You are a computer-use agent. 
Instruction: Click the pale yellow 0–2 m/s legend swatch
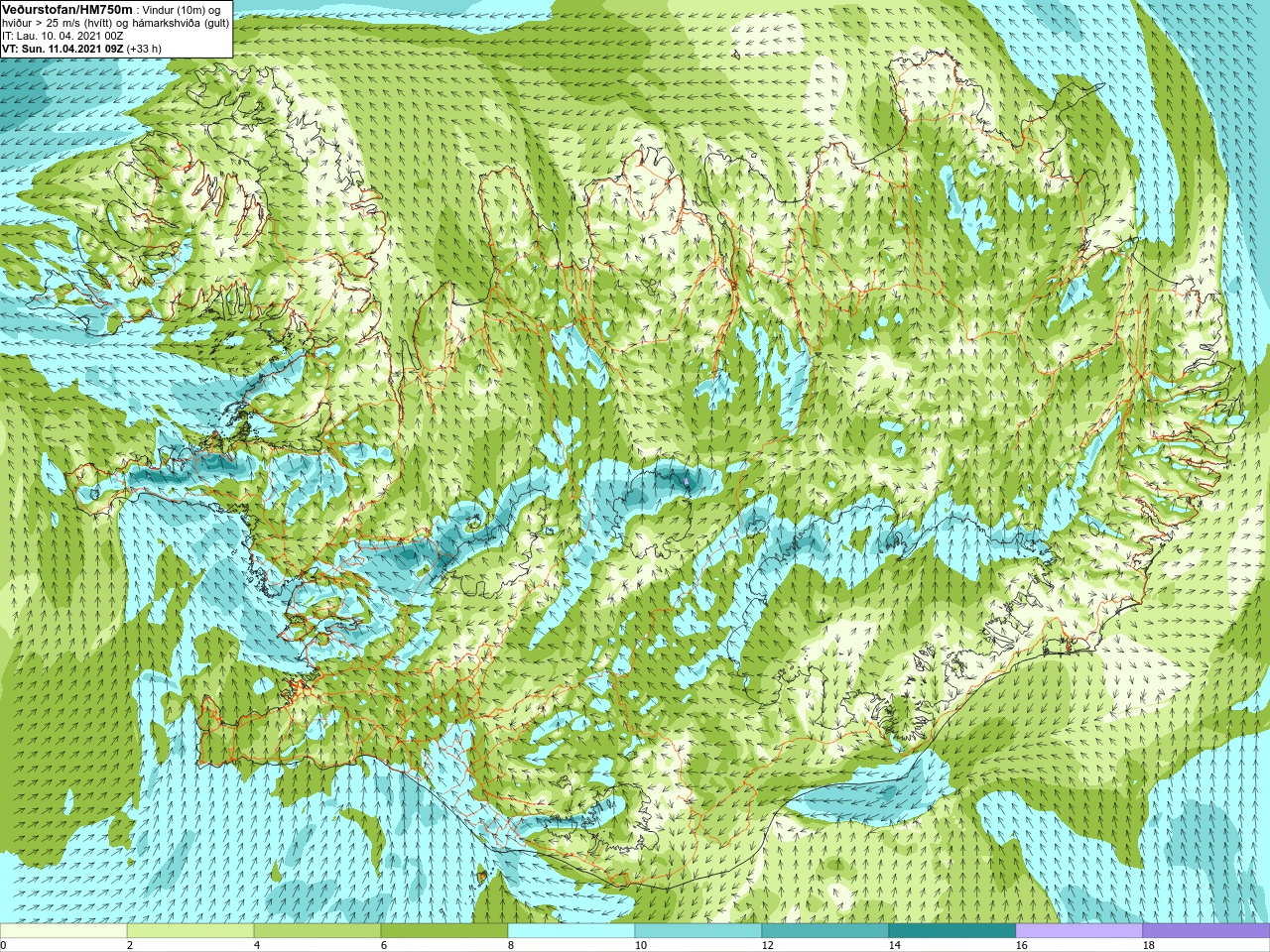pos(63,931)
